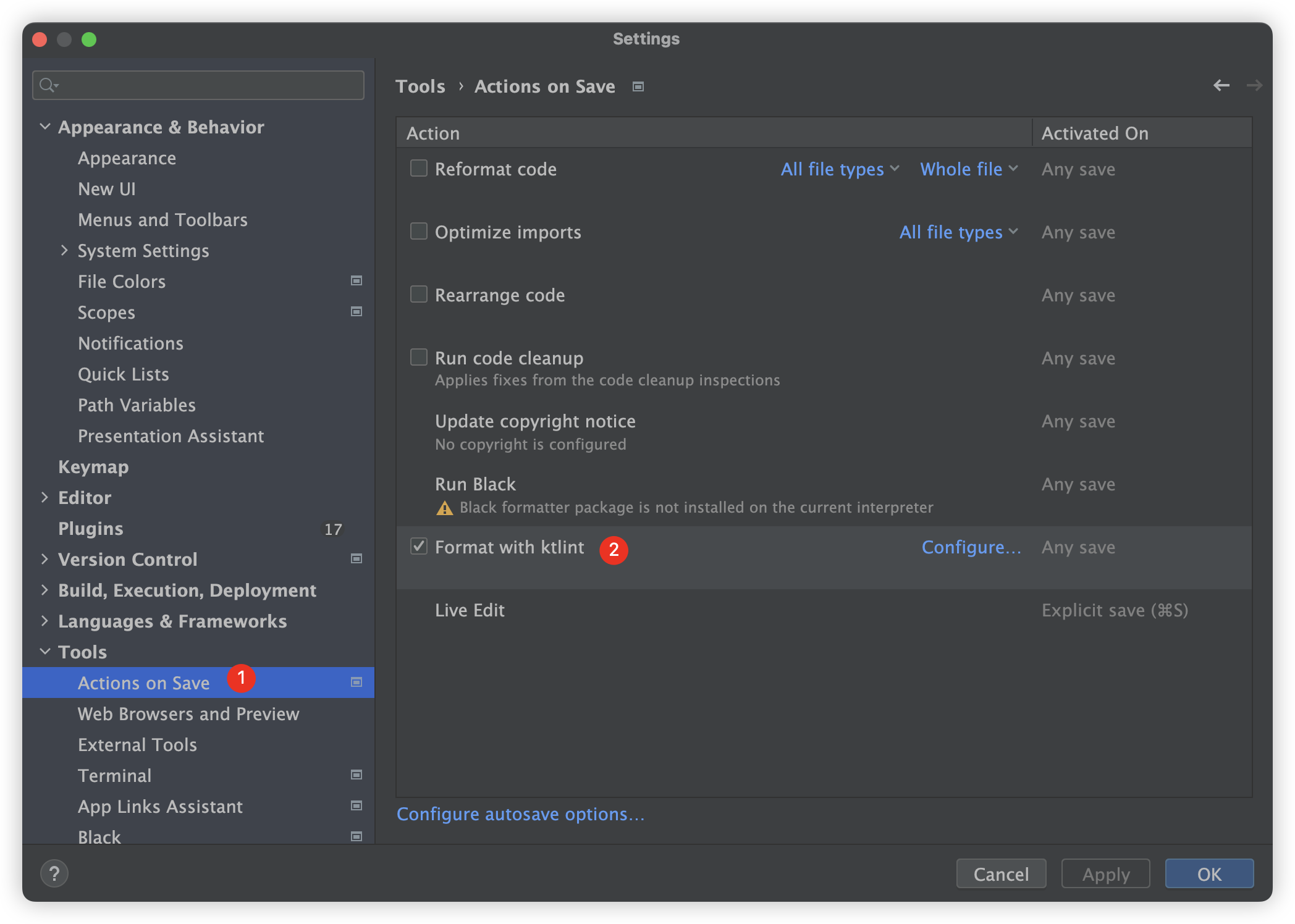This screenshot has height=924, width=1295.
Task: Click the help question mark icon
Action: (x=54, y=873)
